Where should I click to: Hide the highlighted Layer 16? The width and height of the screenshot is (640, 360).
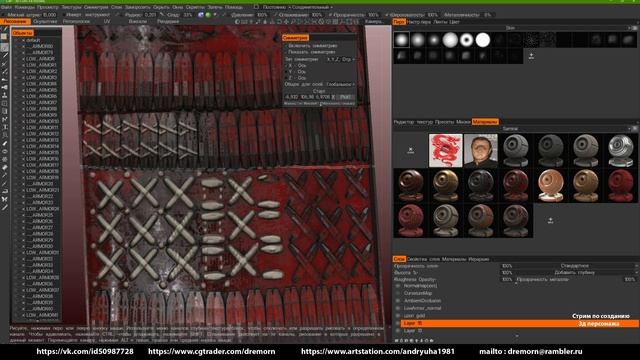point(398,323)
